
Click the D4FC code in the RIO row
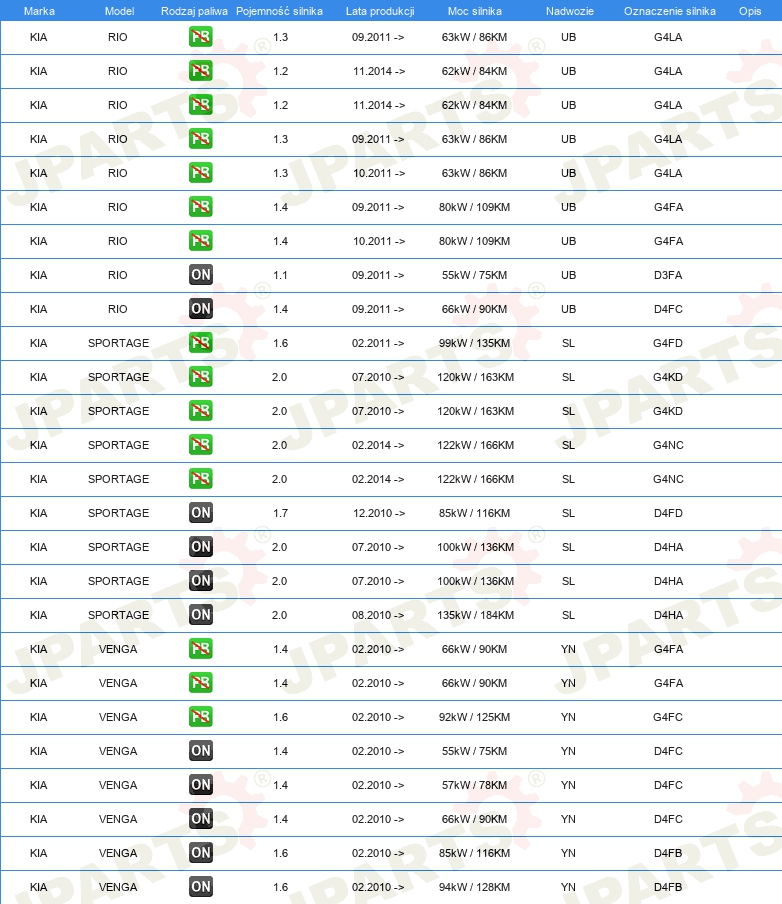pos(668,309)
